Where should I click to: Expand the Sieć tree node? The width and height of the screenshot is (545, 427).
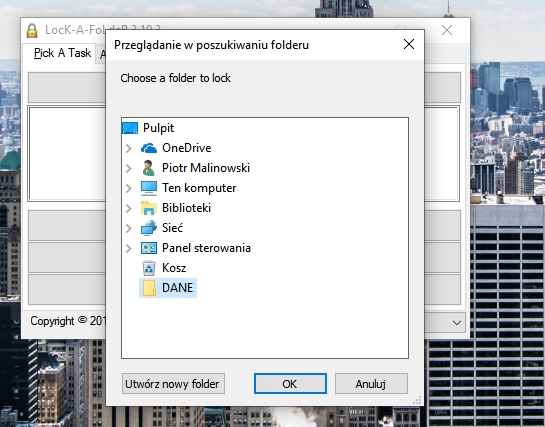129,228
